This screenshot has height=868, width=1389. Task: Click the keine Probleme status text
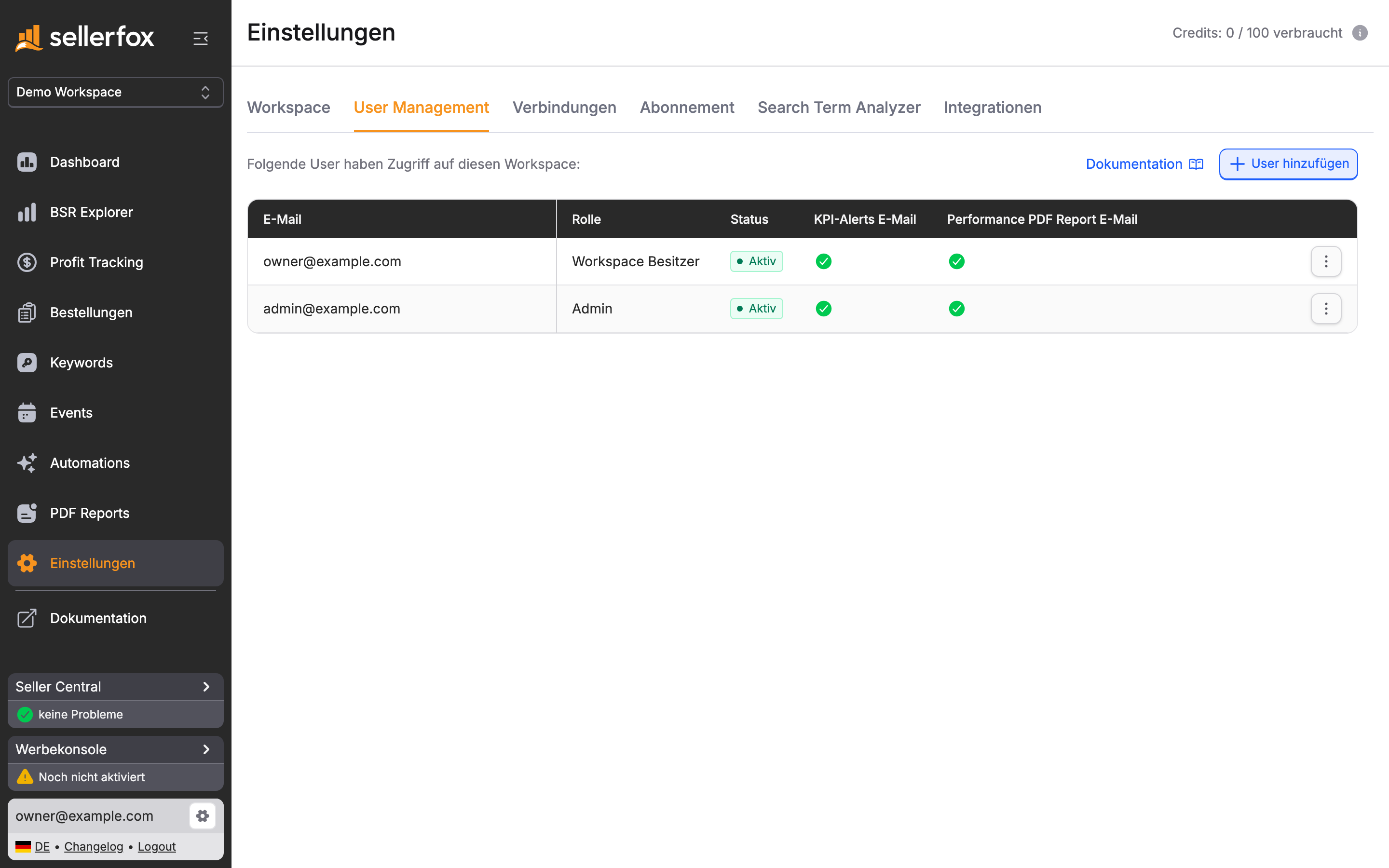[x=81, y=714]
